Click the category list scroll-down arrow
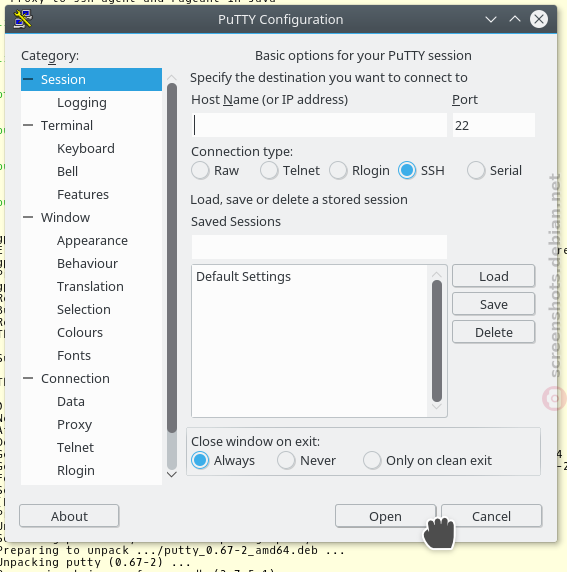This screenshot has height=572, width=567. point(172,474)
